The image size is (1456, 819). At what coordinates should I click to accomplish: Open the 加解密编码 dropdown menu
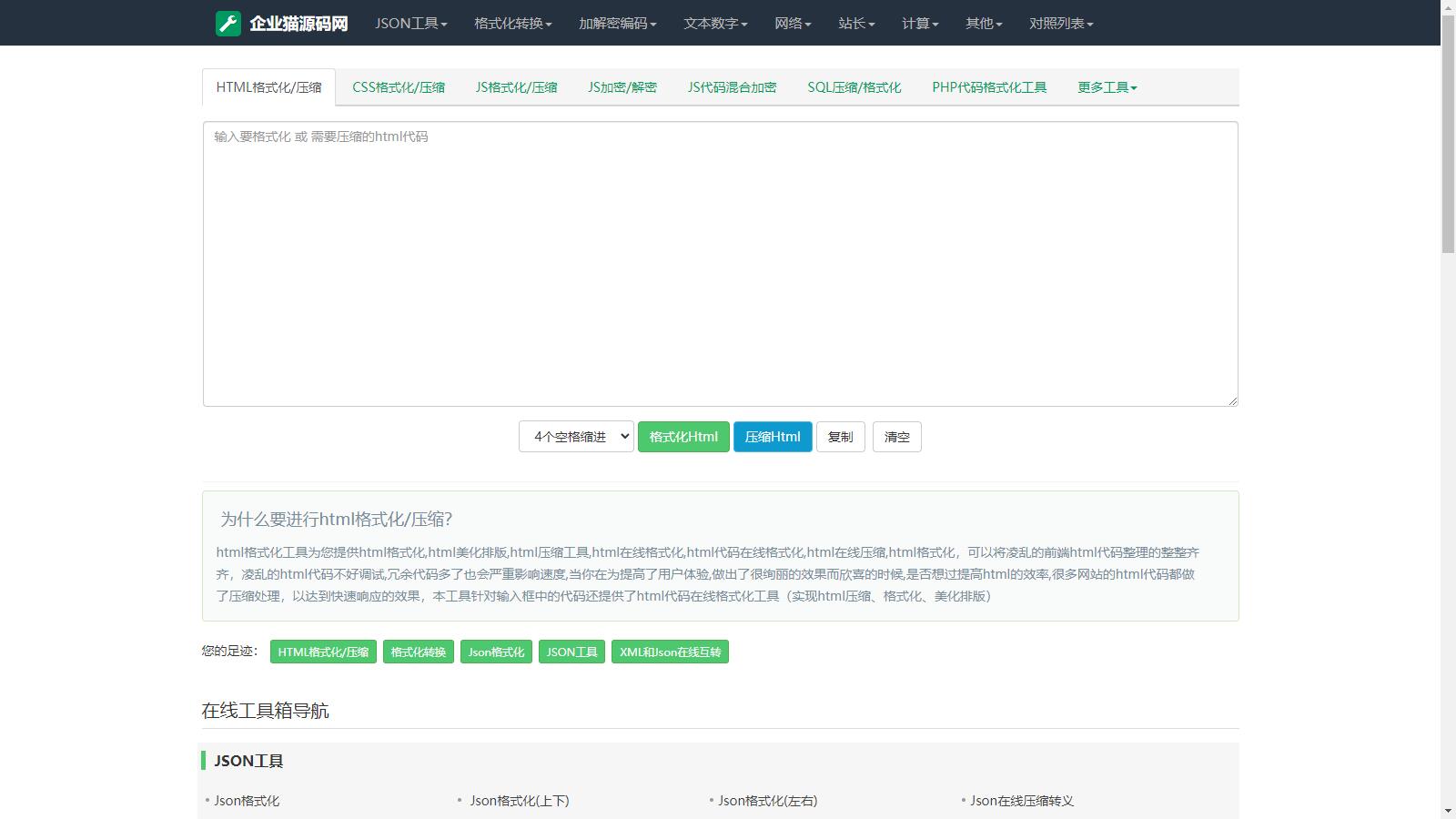point(617,24)
